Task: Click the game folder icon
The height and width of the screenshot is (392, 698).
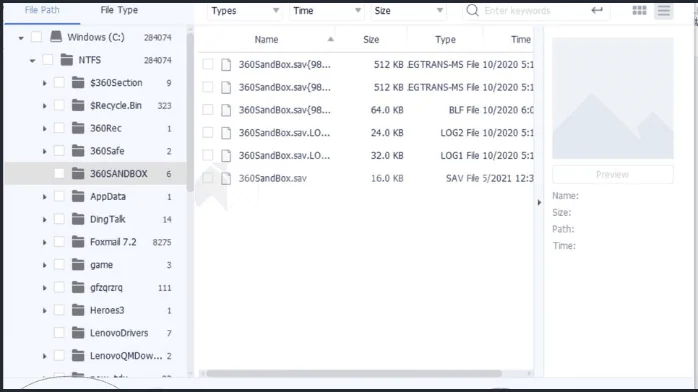Action: (x=78, y=265)
